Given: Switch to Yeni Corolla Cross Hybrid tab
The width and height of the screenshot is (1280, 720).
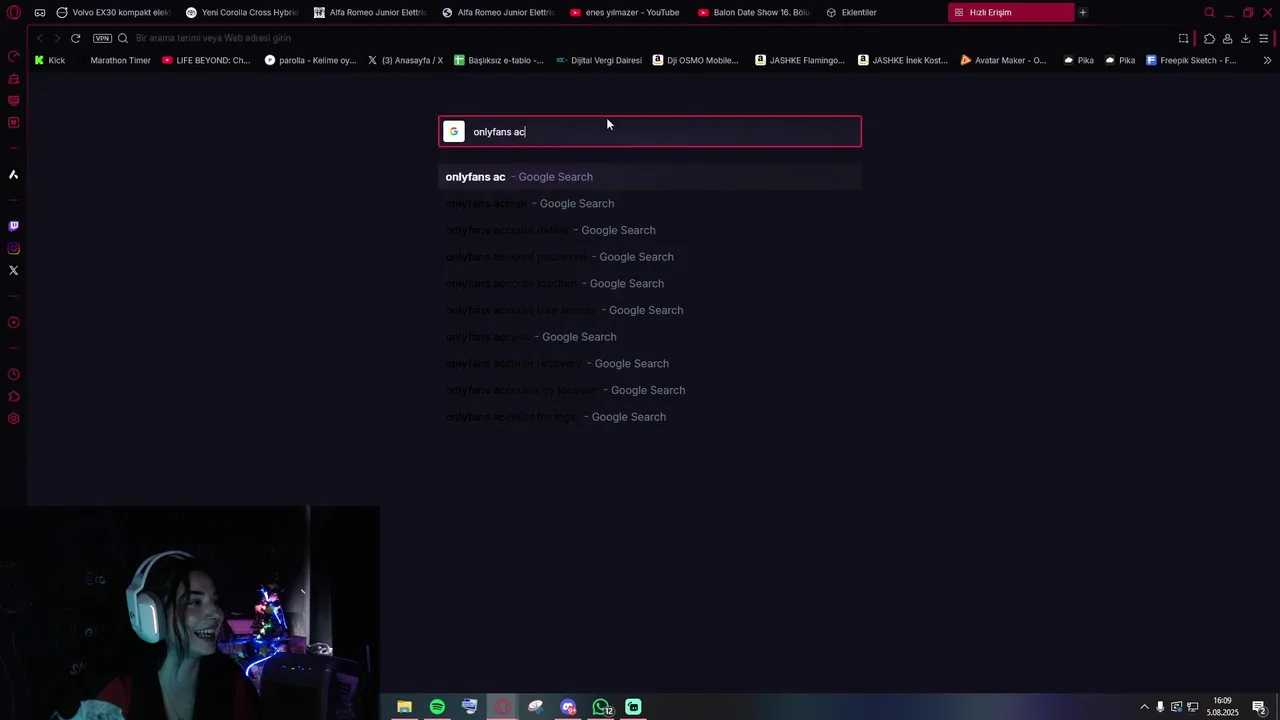Looking at the screenshot, I should point(243,12).
